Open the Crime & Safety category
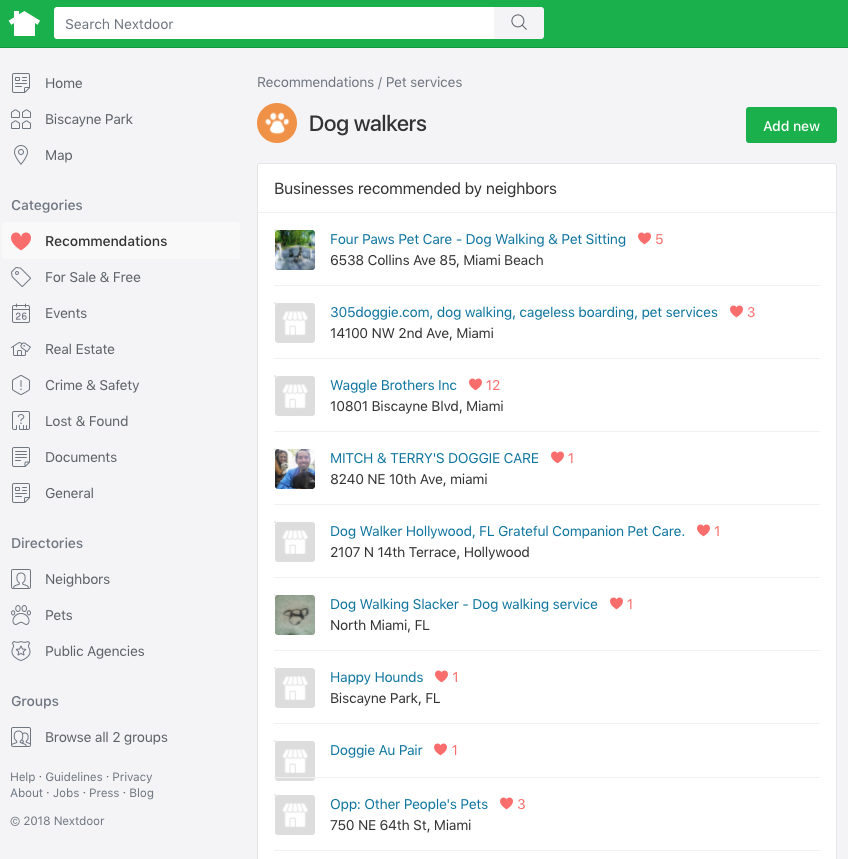Screen dimensions: 848x859 tap(92, 385)
